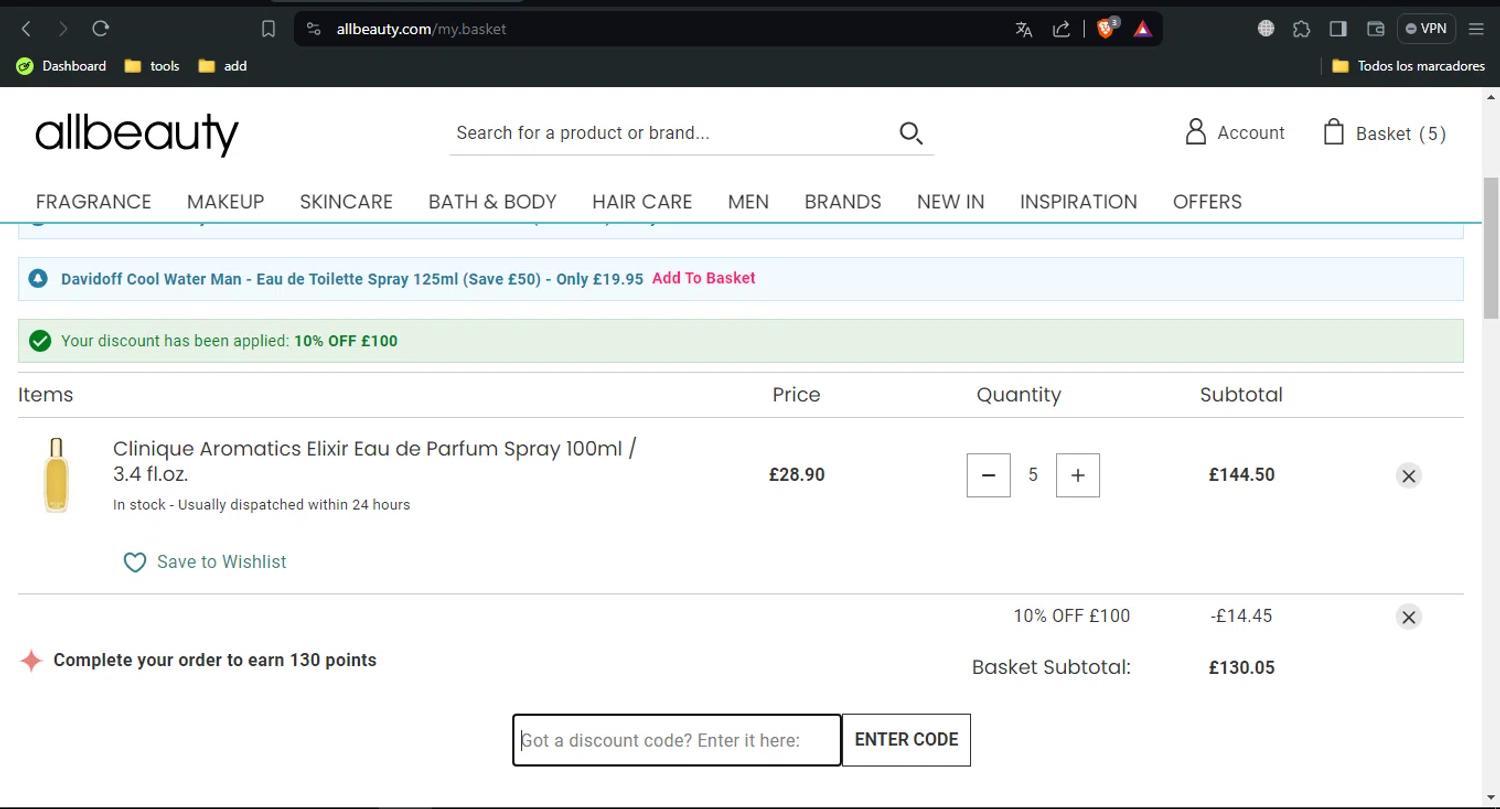
Task: Click the page vertical scrollbar thumb
Action: (x=1491, y=248)
